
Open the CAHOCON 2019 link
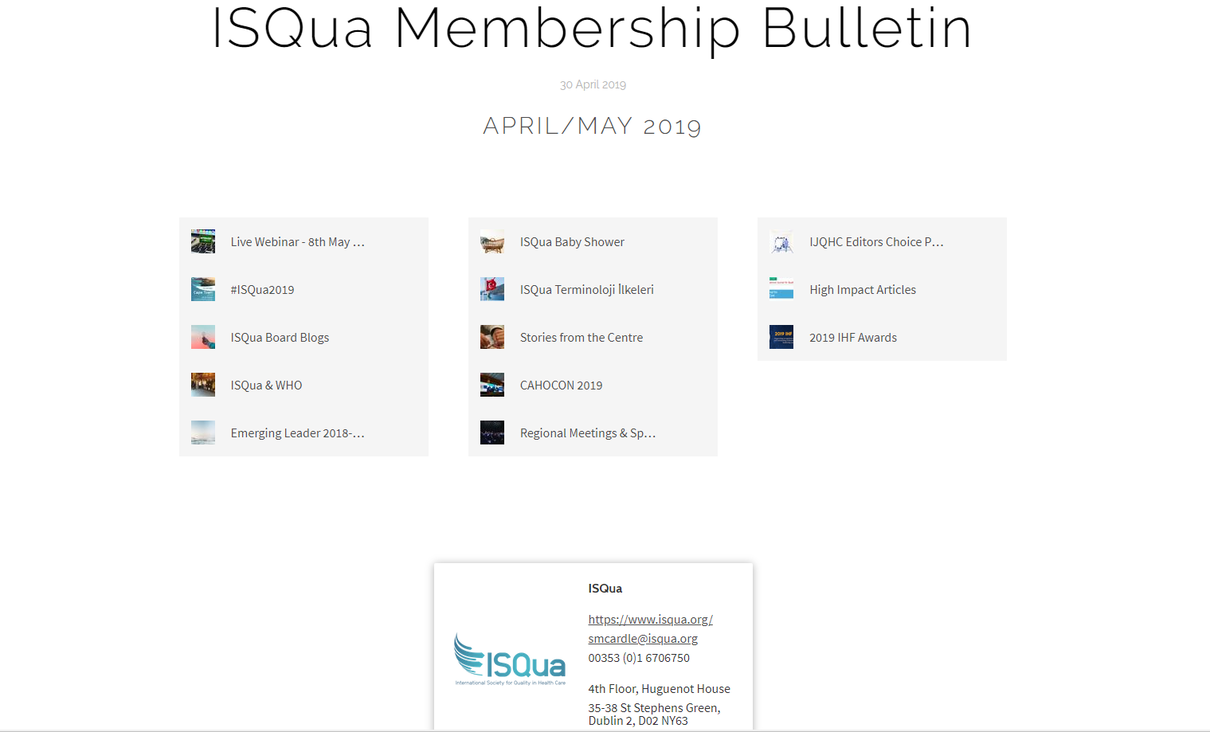(x=561, y=386)
